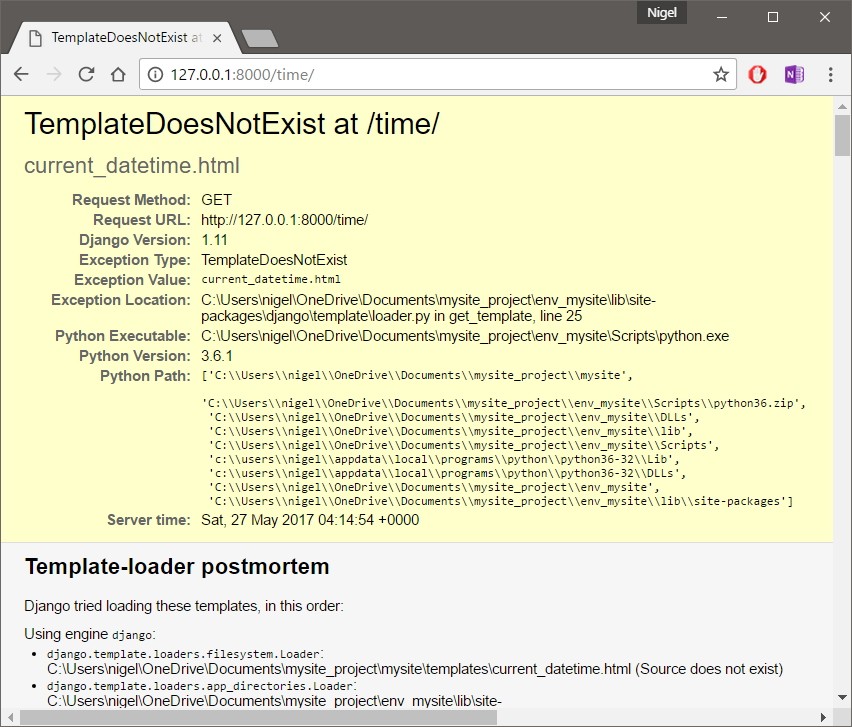Minimize the browser window
The height and width of the screenshot is (727, 852).
pyautogui.click(x=722, y=17)
